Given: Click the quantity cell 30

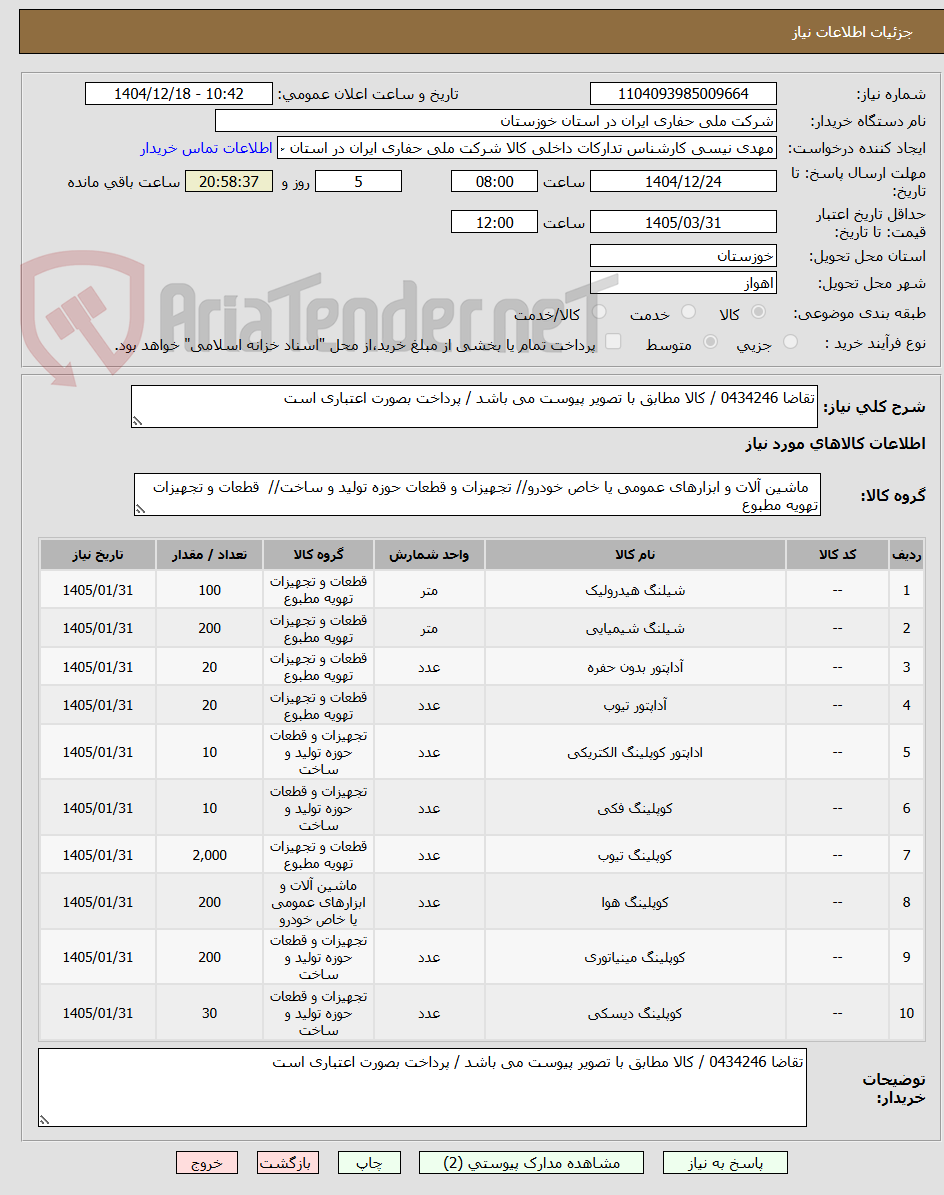Looking at the screenshot, I should coord(210,1013).
